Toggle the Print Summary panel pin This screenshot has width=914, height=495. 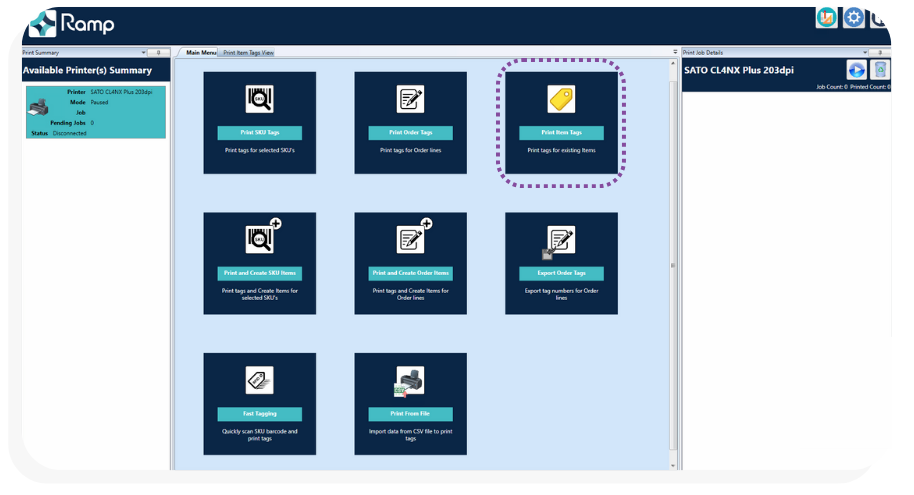pyautogui.click(x=159, y=52)
